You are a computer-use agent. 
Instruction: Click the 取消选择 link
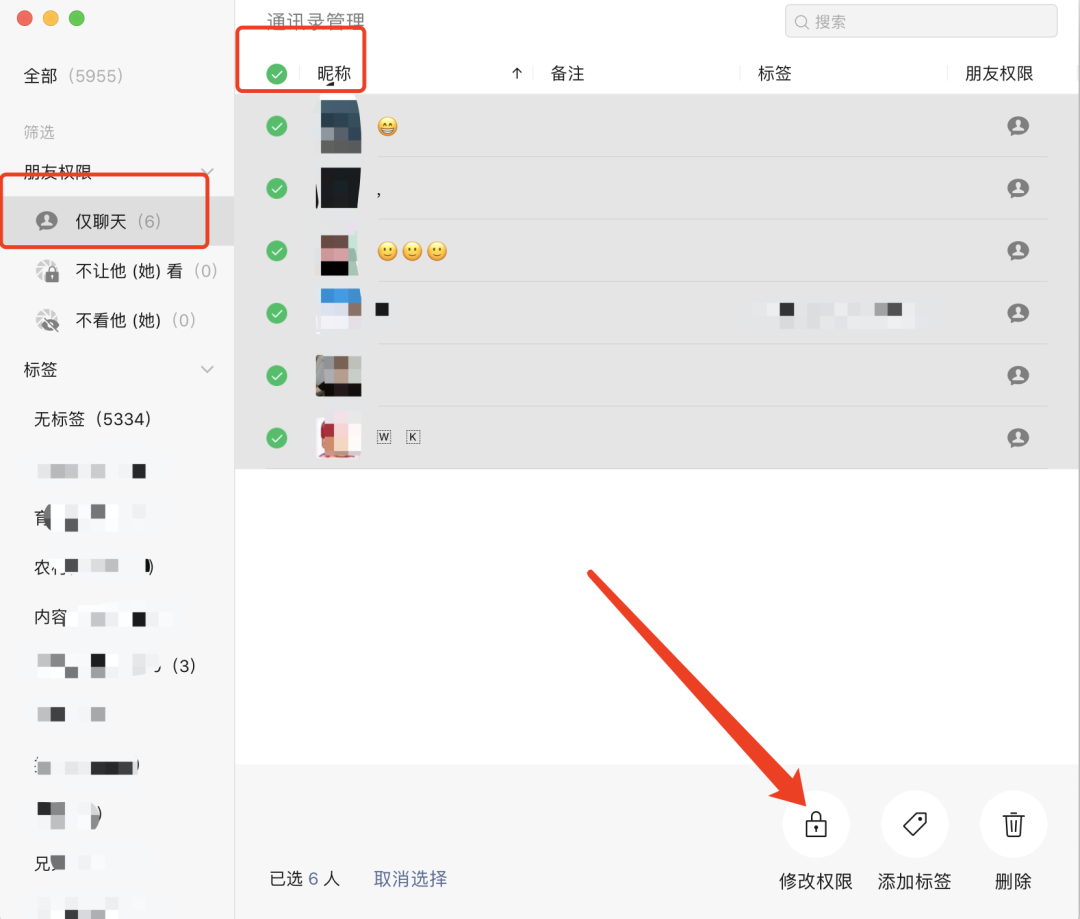[410, 878]
